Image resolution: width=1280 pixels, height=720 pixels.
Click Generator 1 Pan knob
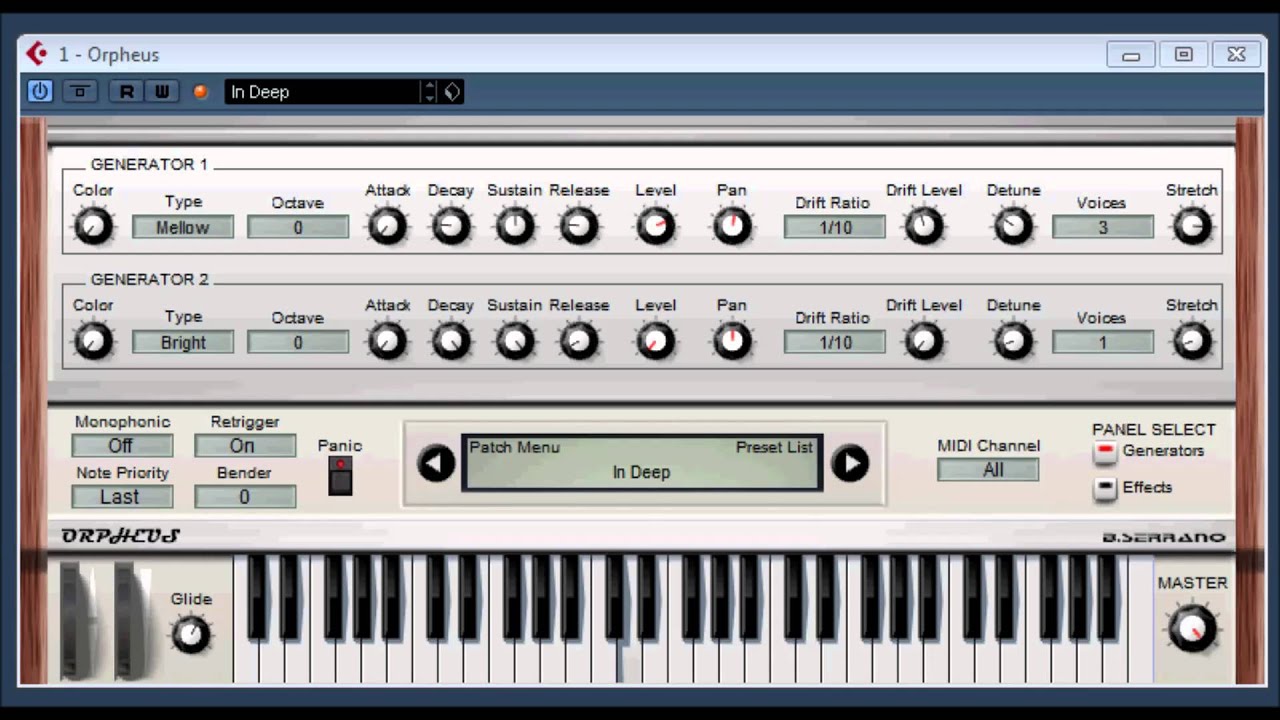pyautogui.click(x=732, y=226)
